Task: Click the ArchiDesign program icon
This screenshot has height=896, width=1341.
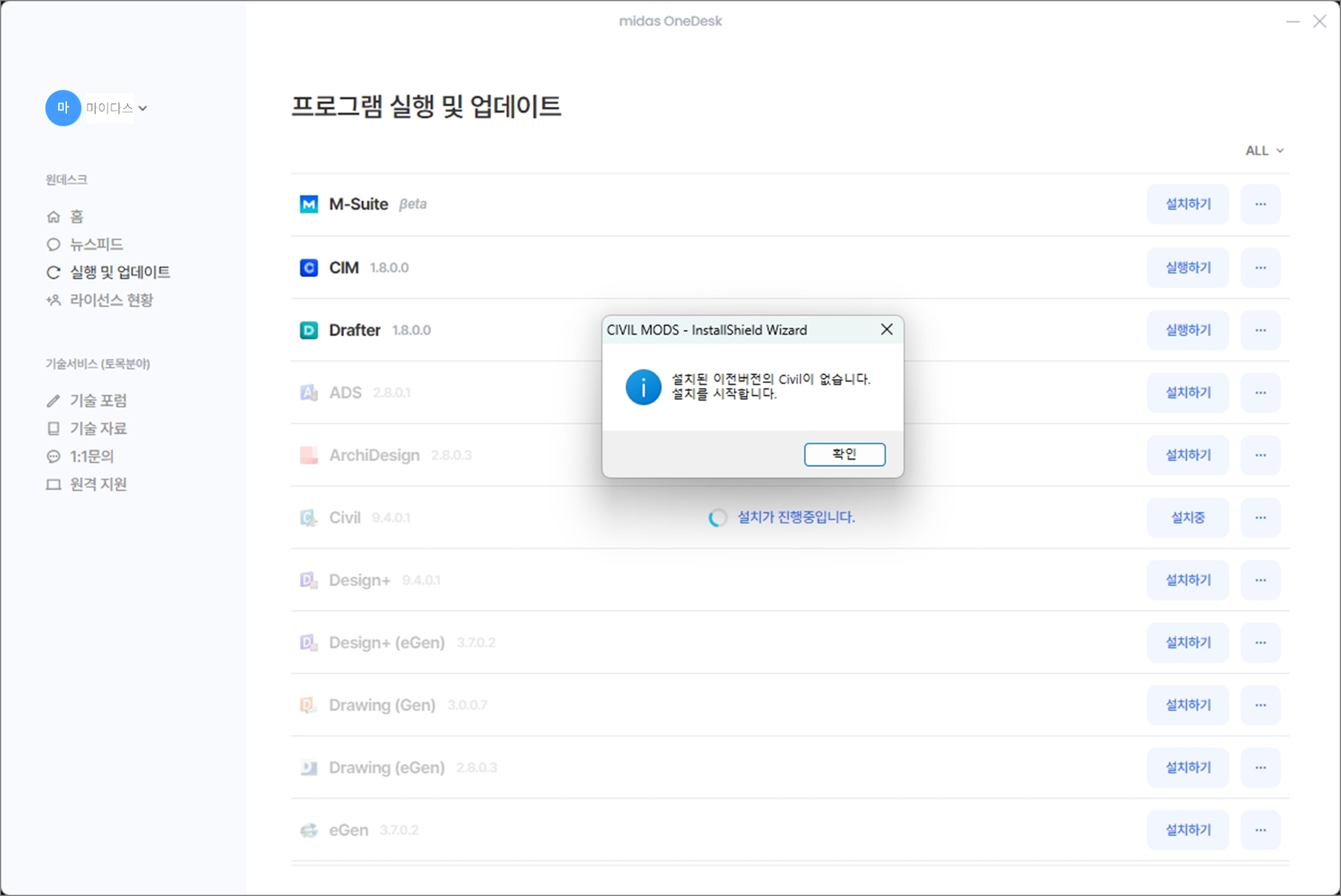Action: [309, 456]
